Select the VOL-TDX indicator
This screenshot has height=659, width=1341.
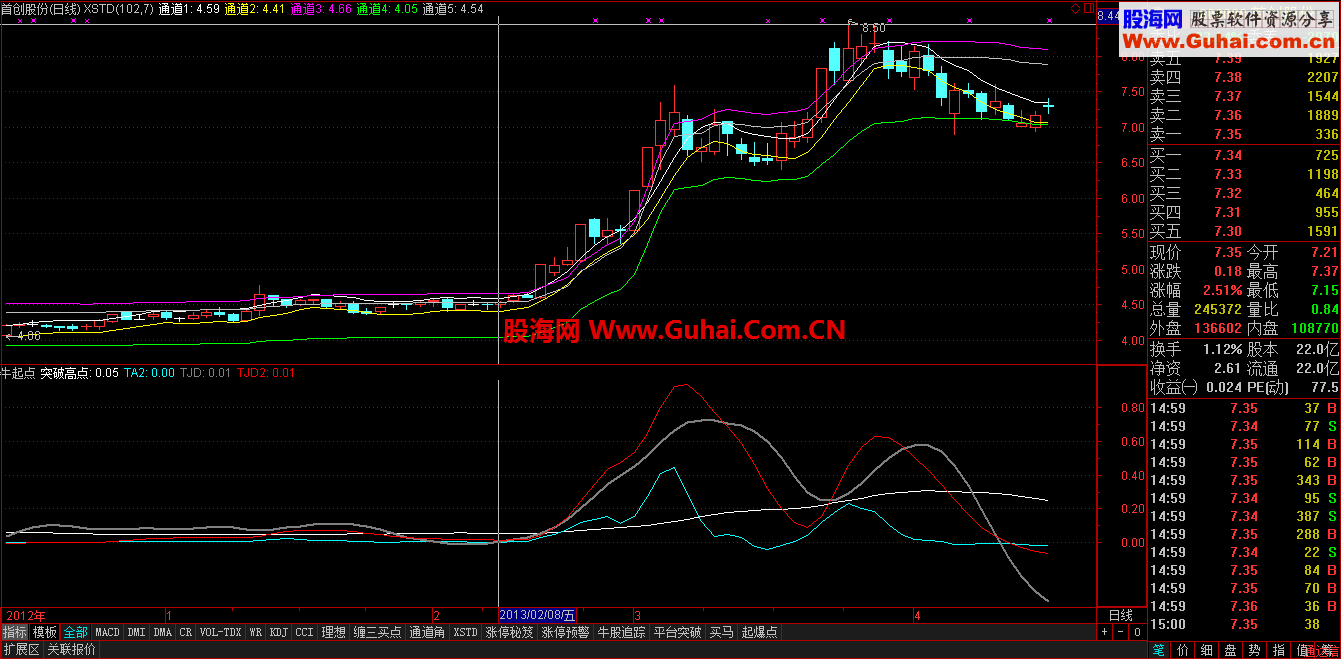220,632
